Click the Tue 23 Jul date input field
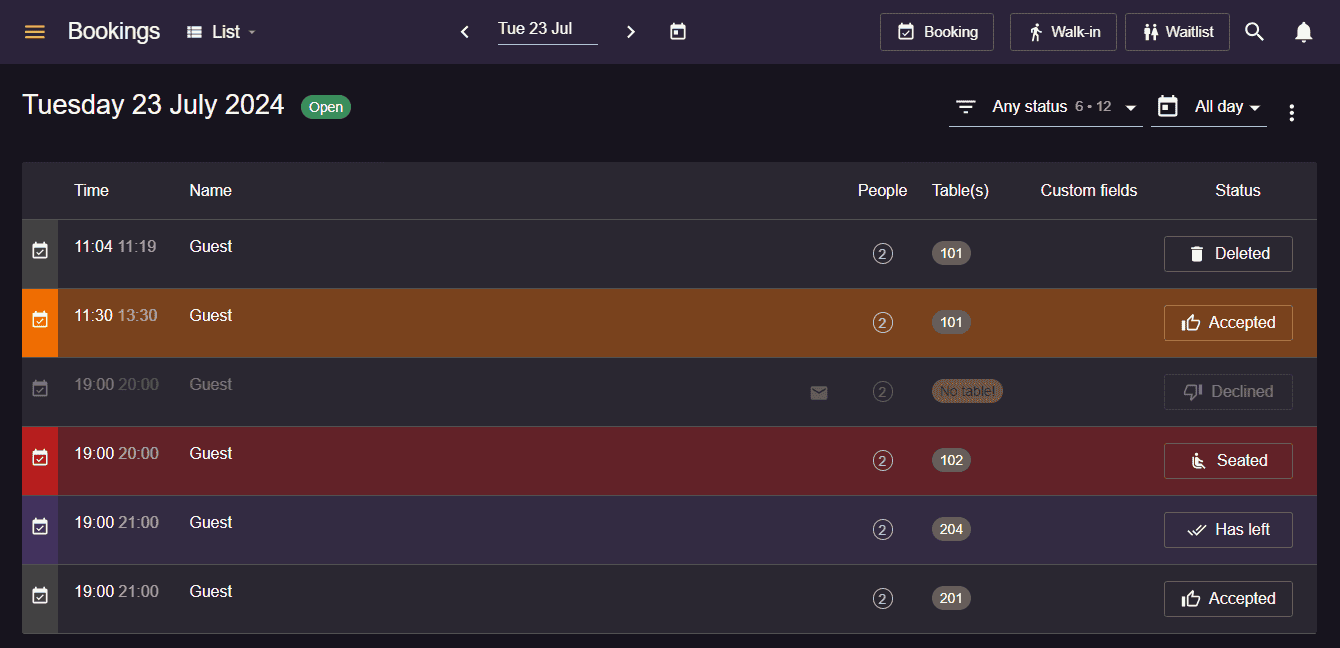Image resolution: width=1340 pixels, height=648 pixels. tap(547, 28)
